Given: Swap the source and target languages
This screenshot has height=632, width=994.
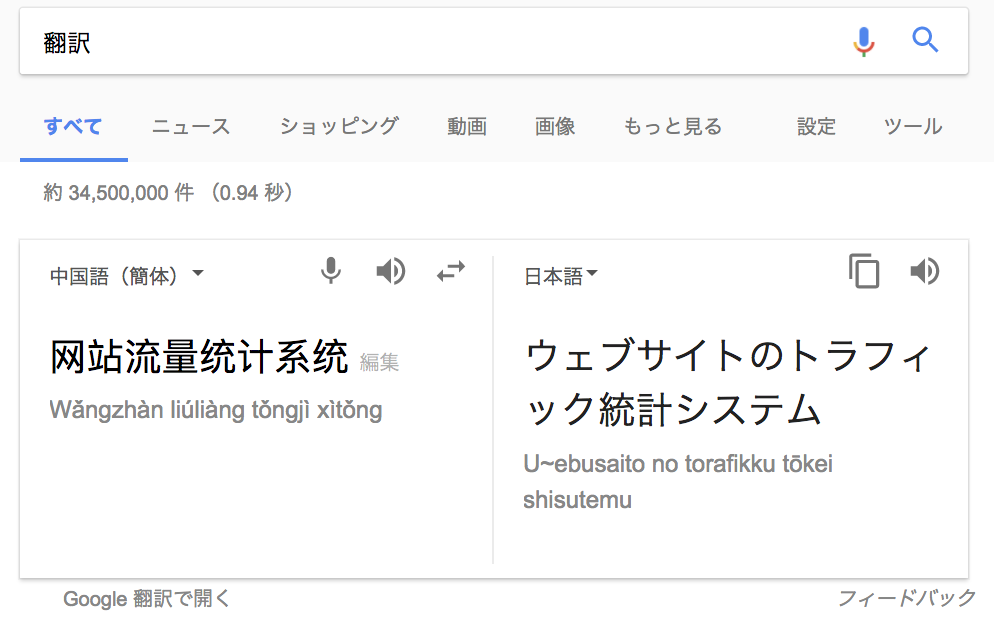Looking at the screenshot, I should coord(451,271).
